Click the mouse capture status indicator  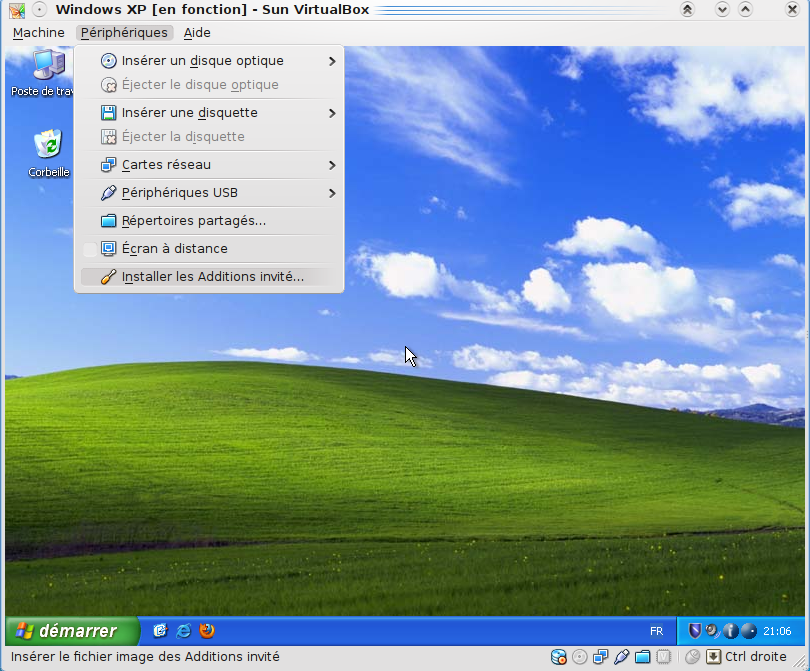coord(693,657)
